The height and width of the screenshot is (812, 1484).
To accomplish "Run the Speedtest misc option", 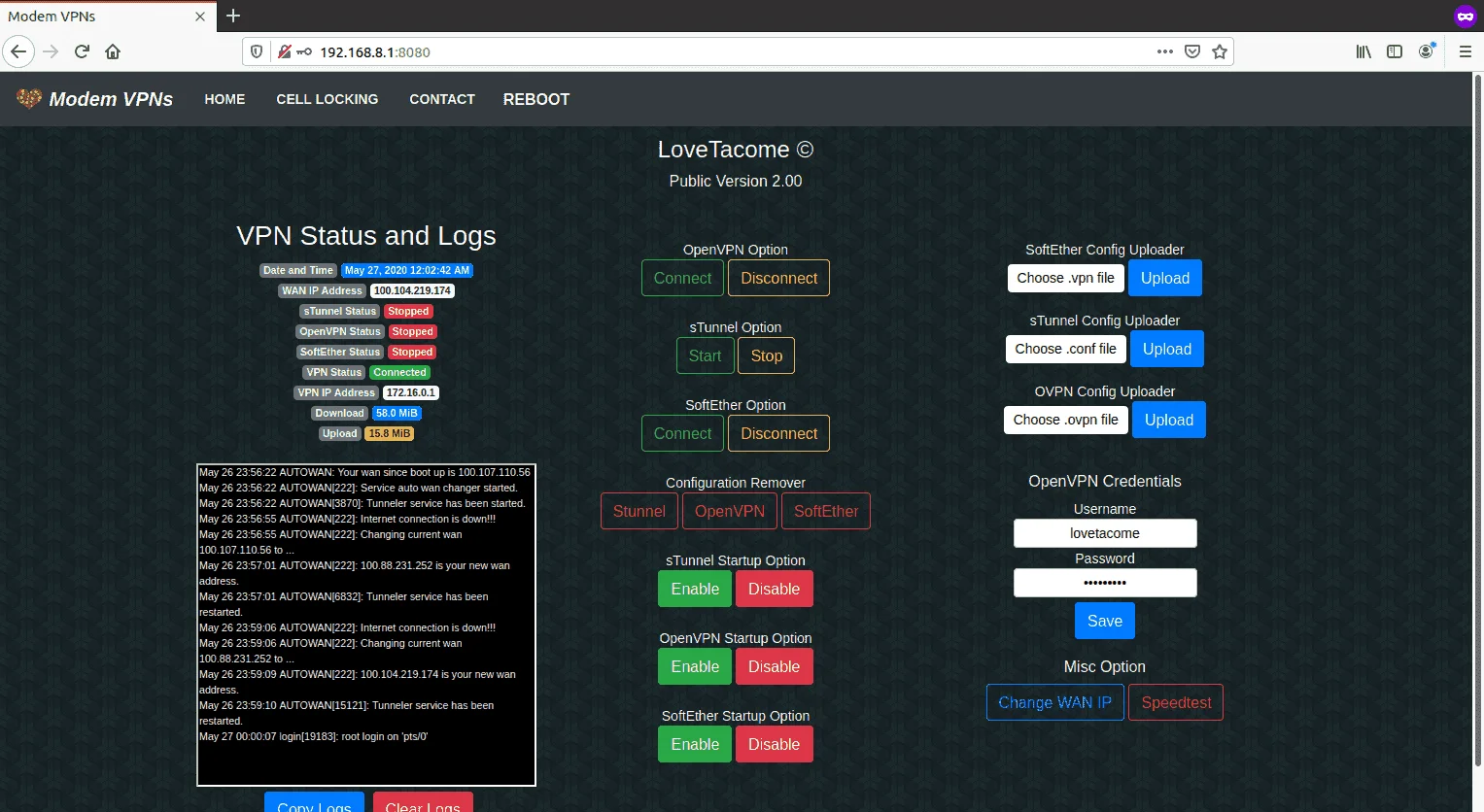I will [1176, 702].
